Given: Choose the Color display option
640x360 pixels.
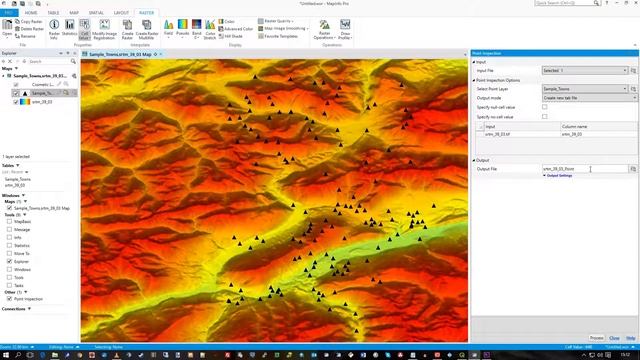Looking at the screenshot, I should click(x=227, y=21).
